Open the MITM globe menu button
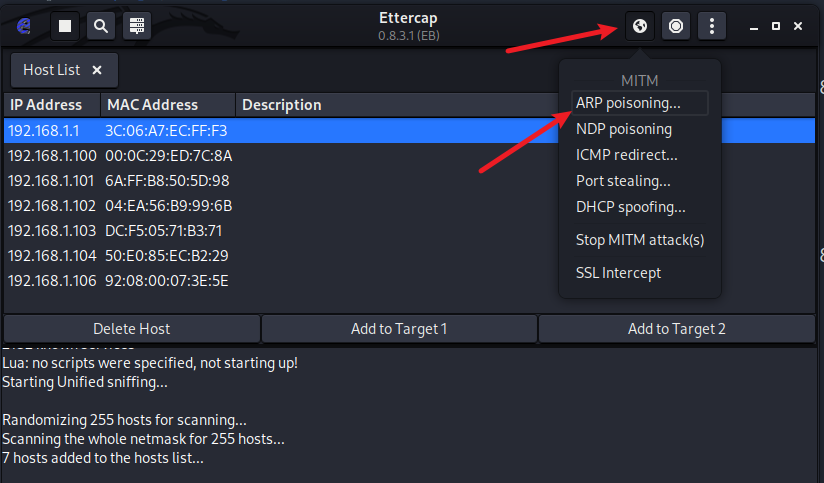This screenshot has height=483, width=824. pos(640,26)
